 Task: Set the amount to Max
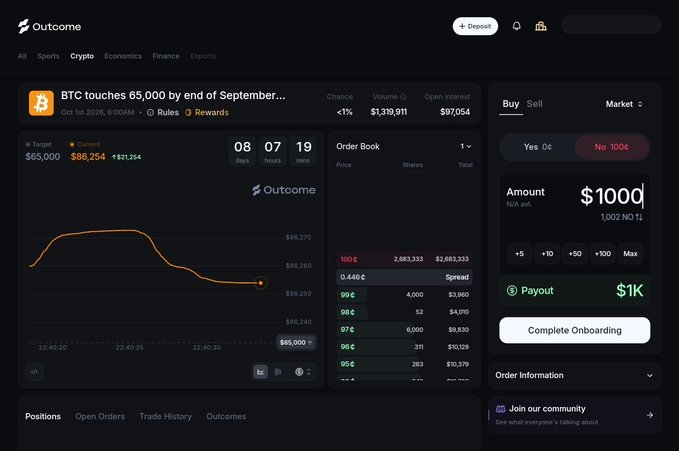pyautogui.click(x=630, y=254)
